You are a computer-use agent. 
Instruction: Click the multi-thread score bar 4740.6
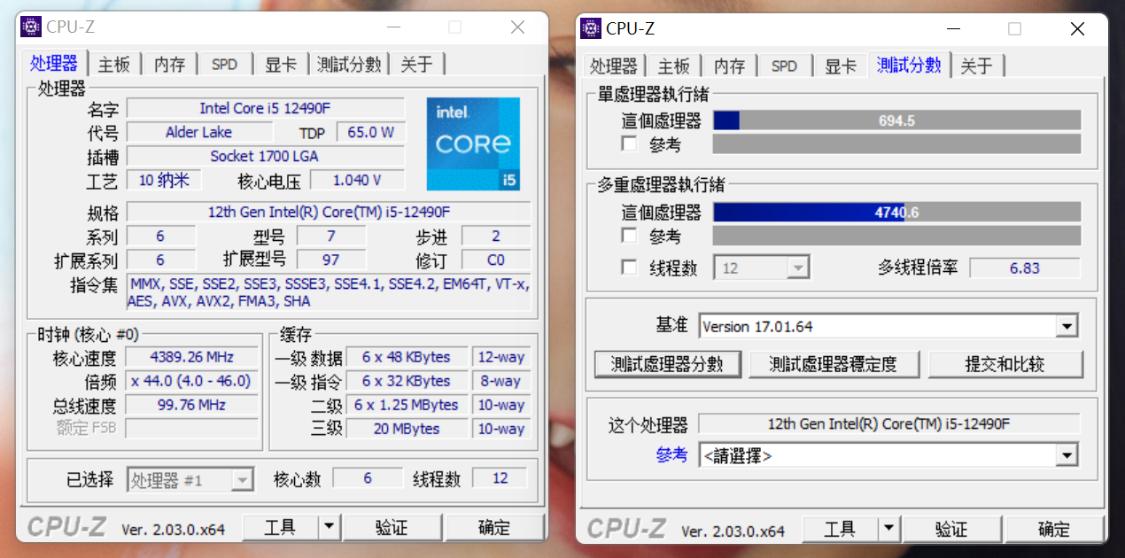897,212
